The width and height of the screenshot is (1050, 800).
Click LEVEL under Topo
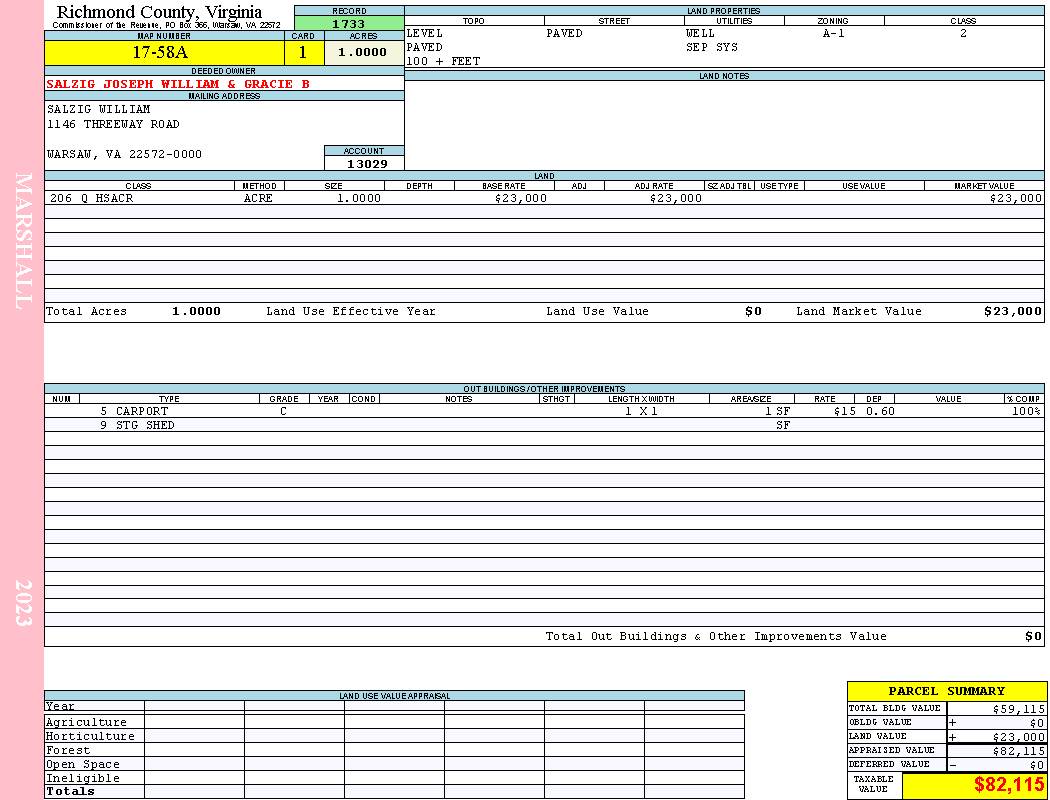425,33
